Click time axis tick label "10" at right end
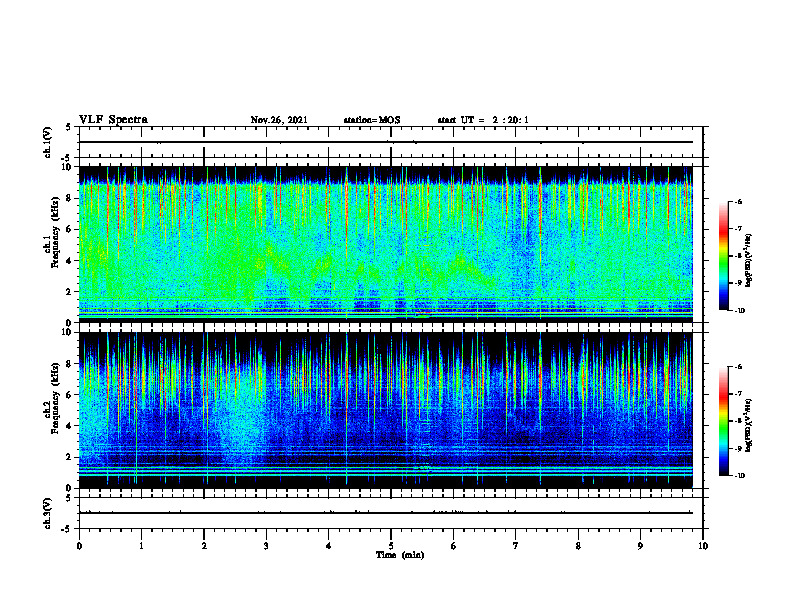The height and width of the screenshot is (612, 792). pos(703,546)
